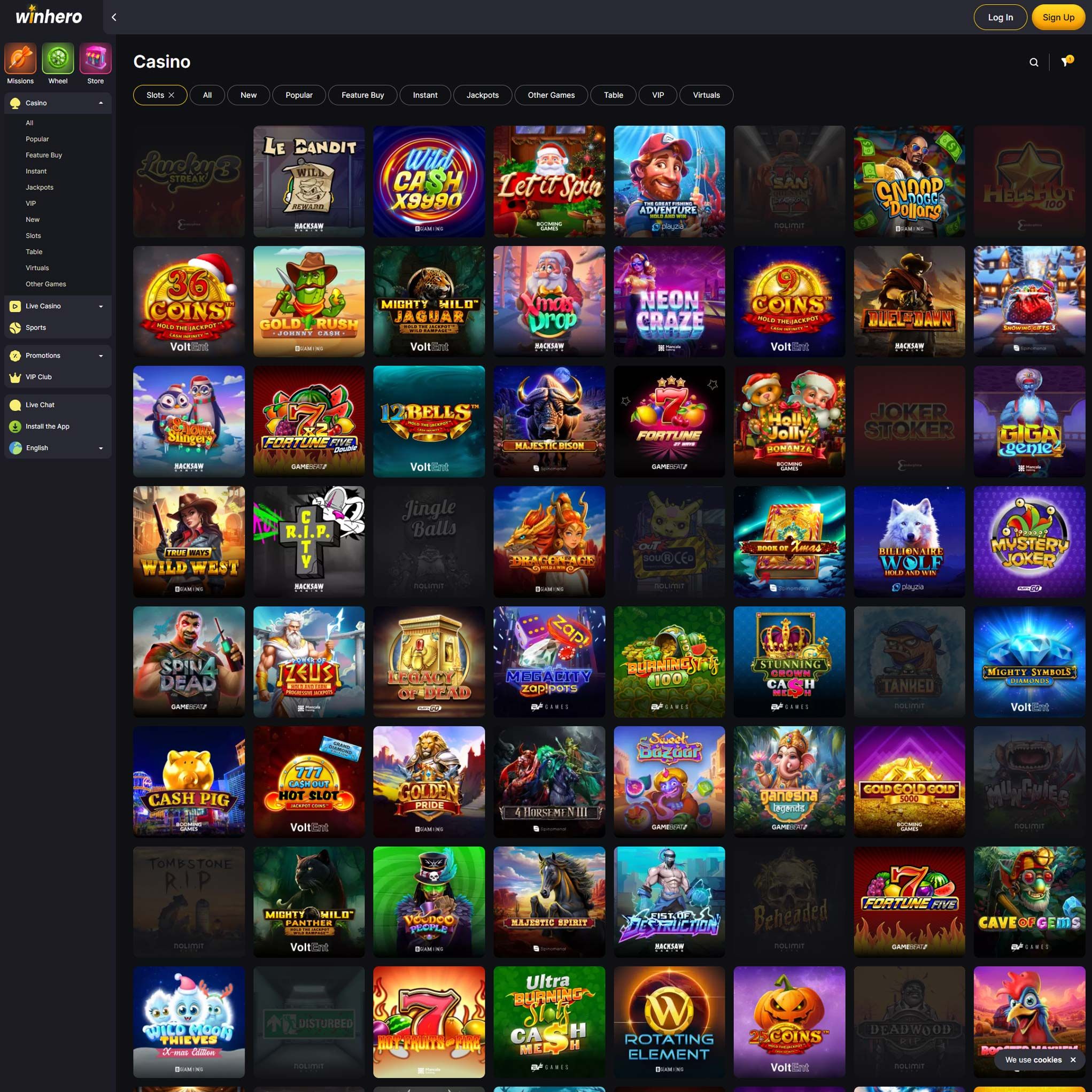Open the Missions icon
The image size is (1092, 1092).
click(x=20, y=58)
